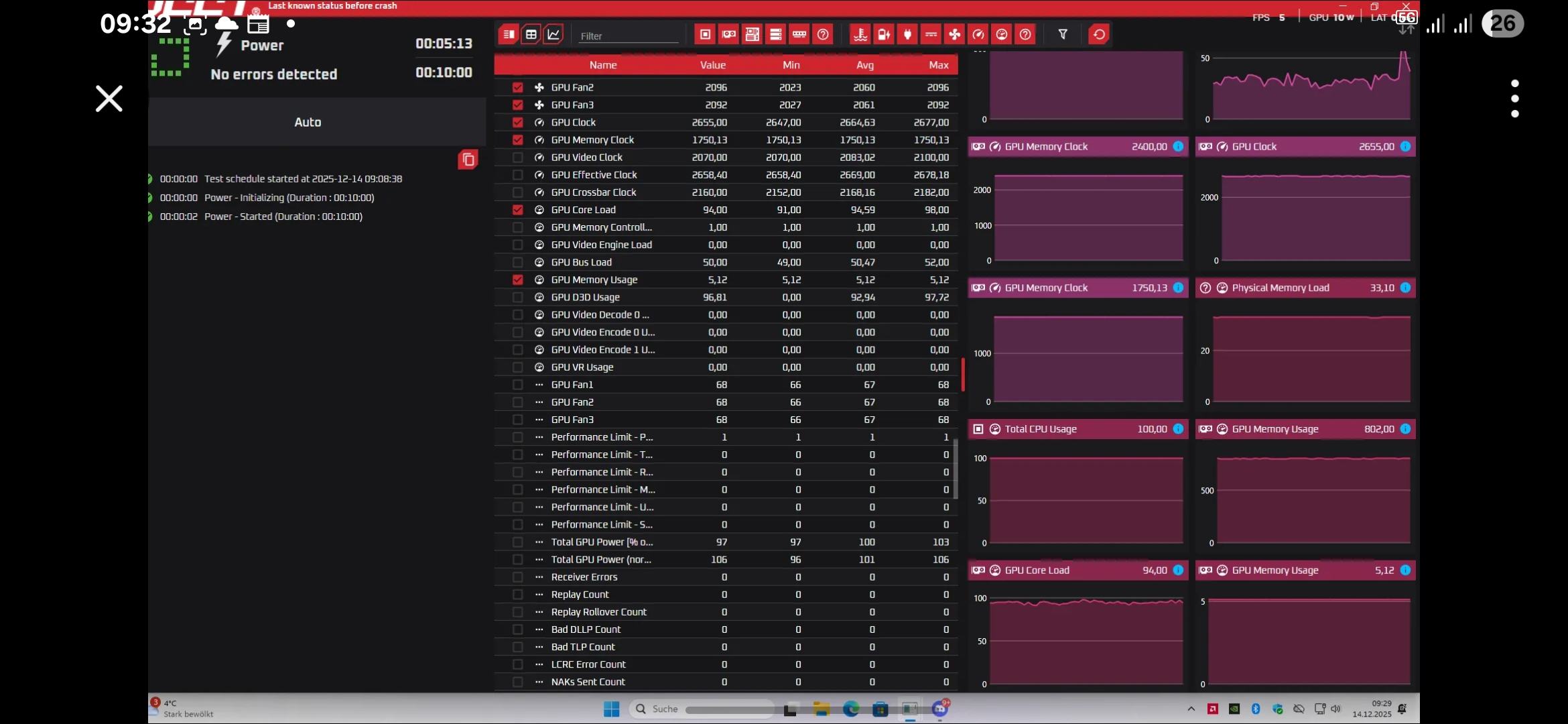Copy the log with the red copy icon
Image resolution: width=1568 pixels, height=724 pixels.
pyautogui.click(x=468, y=160)
